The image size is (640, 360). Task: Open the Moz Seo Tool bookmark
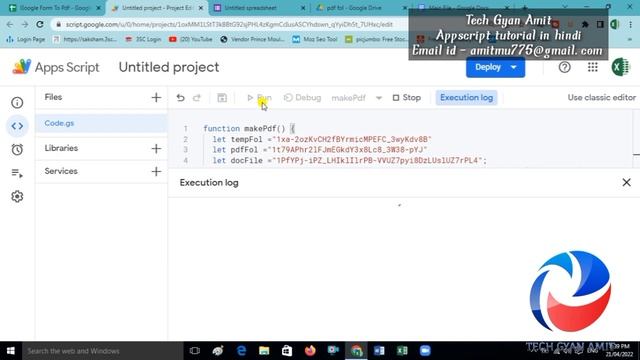pyautogui.click(x=315, y=39)
